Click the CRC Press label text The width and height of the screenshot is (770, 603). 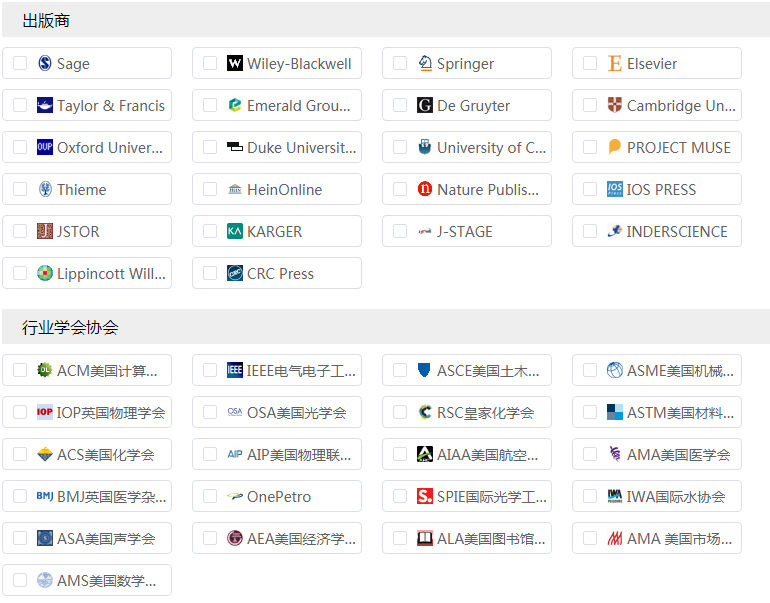[x=280, y=274]
